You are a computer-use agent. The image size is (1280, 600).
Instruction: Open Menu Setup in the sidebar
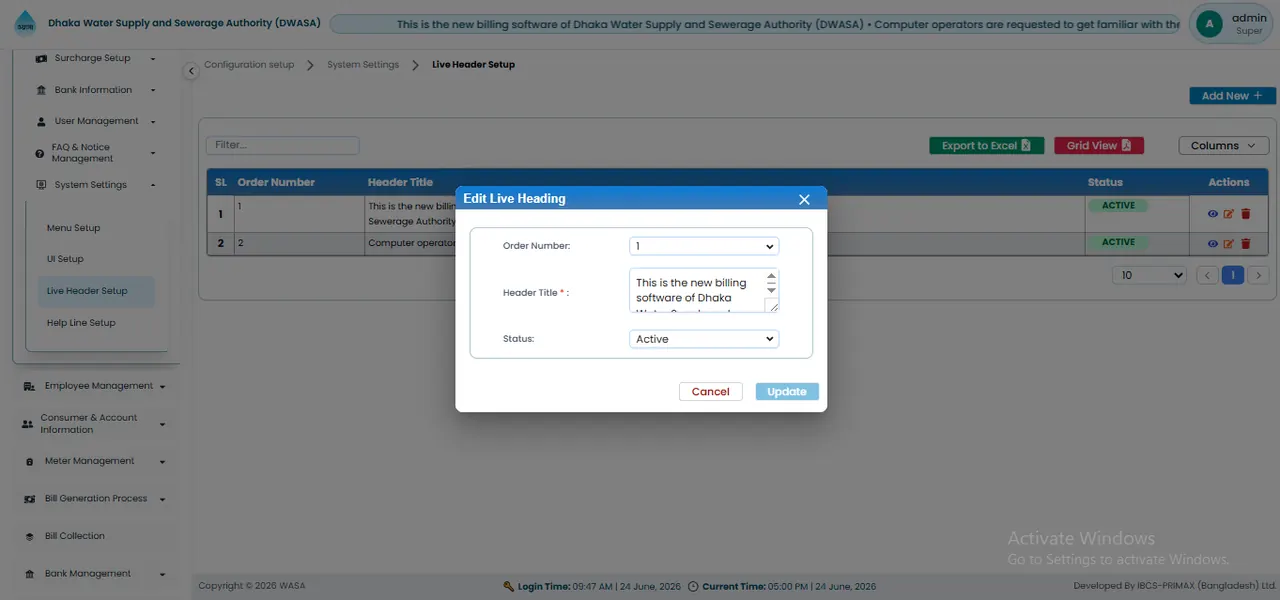(73, 228)
